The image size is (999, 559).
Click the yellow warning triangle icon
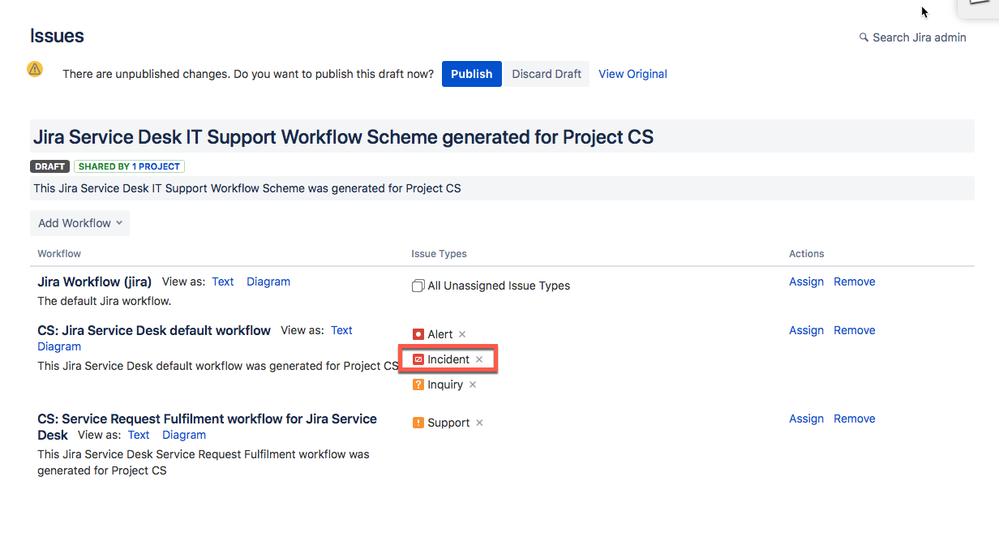(35, 69)
